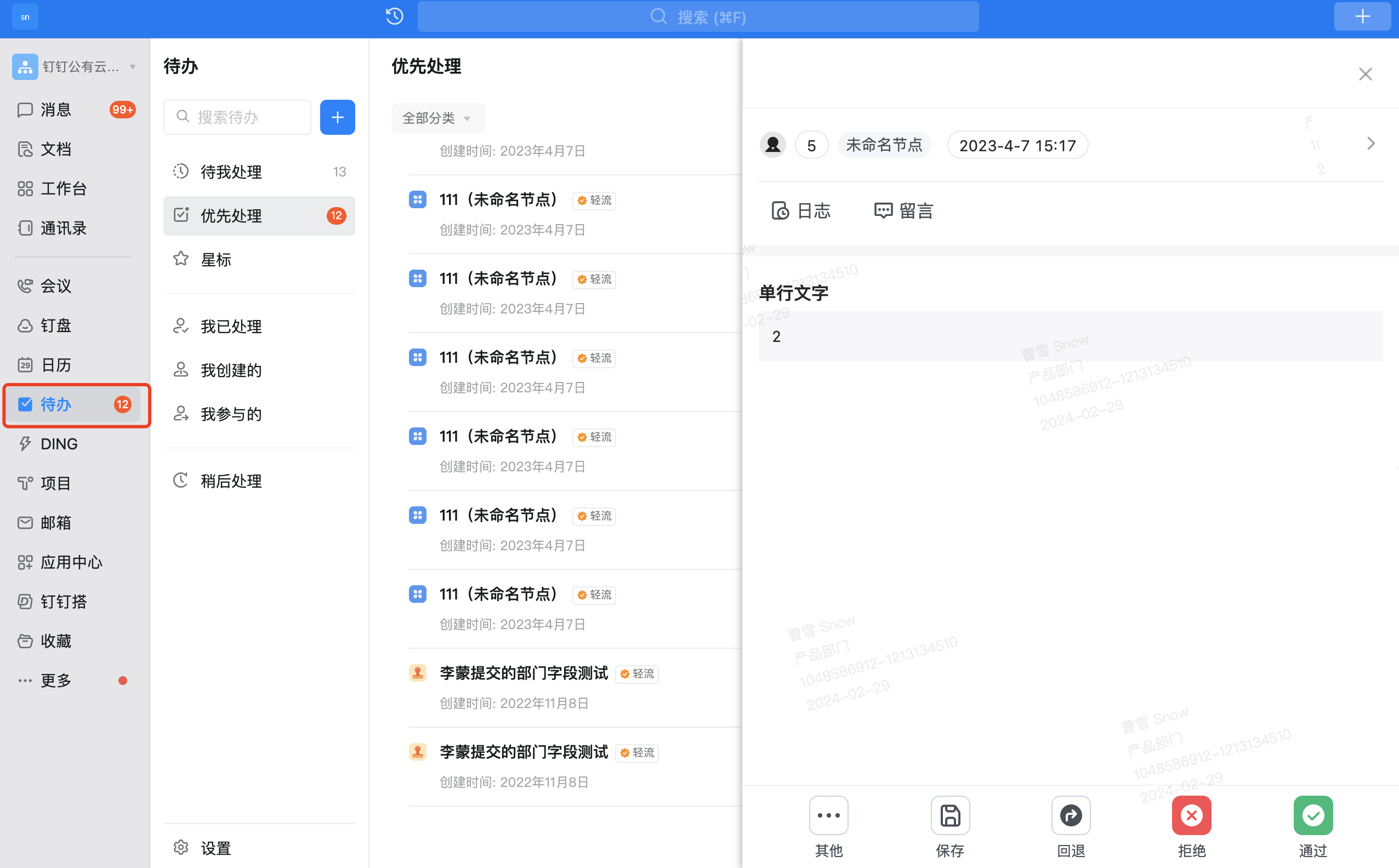Open 通讯录 contacts in the sidebar
The height and width of the screenshot is (868, 1399).
click(x=75, y=229)
